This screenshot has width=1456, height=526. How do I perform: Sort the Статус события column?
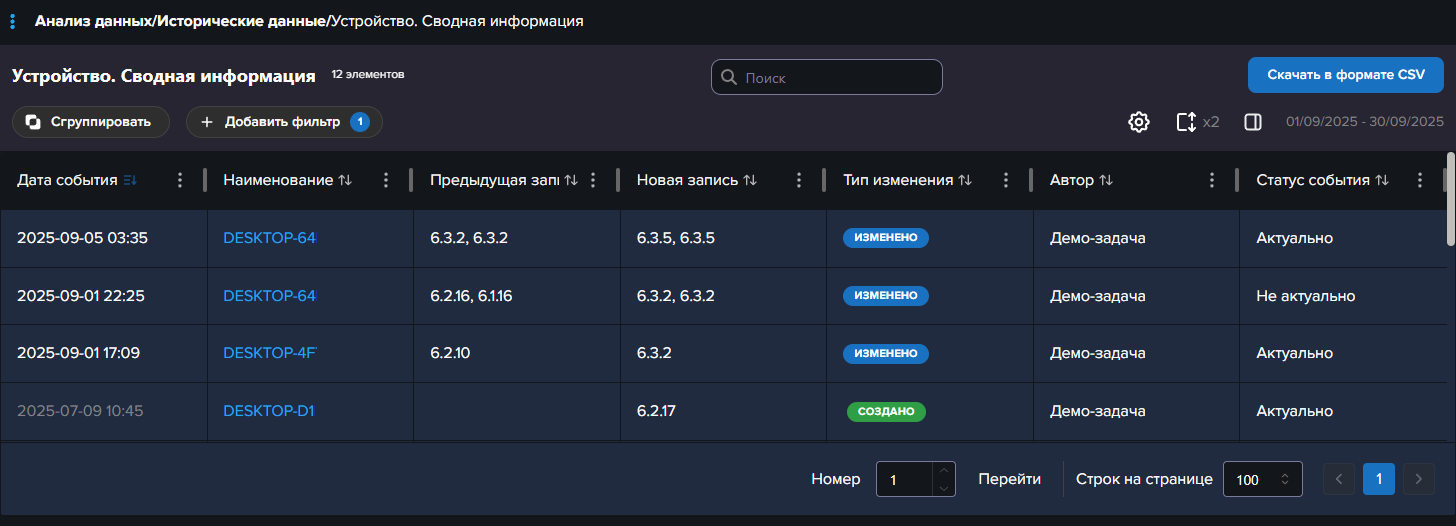1382,180
